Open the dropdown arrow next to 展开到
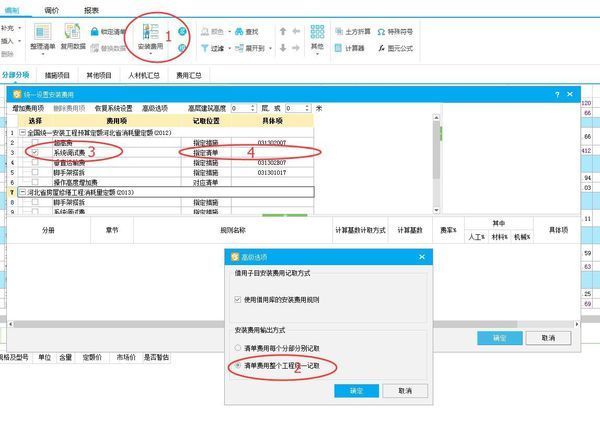 [271, 48]
